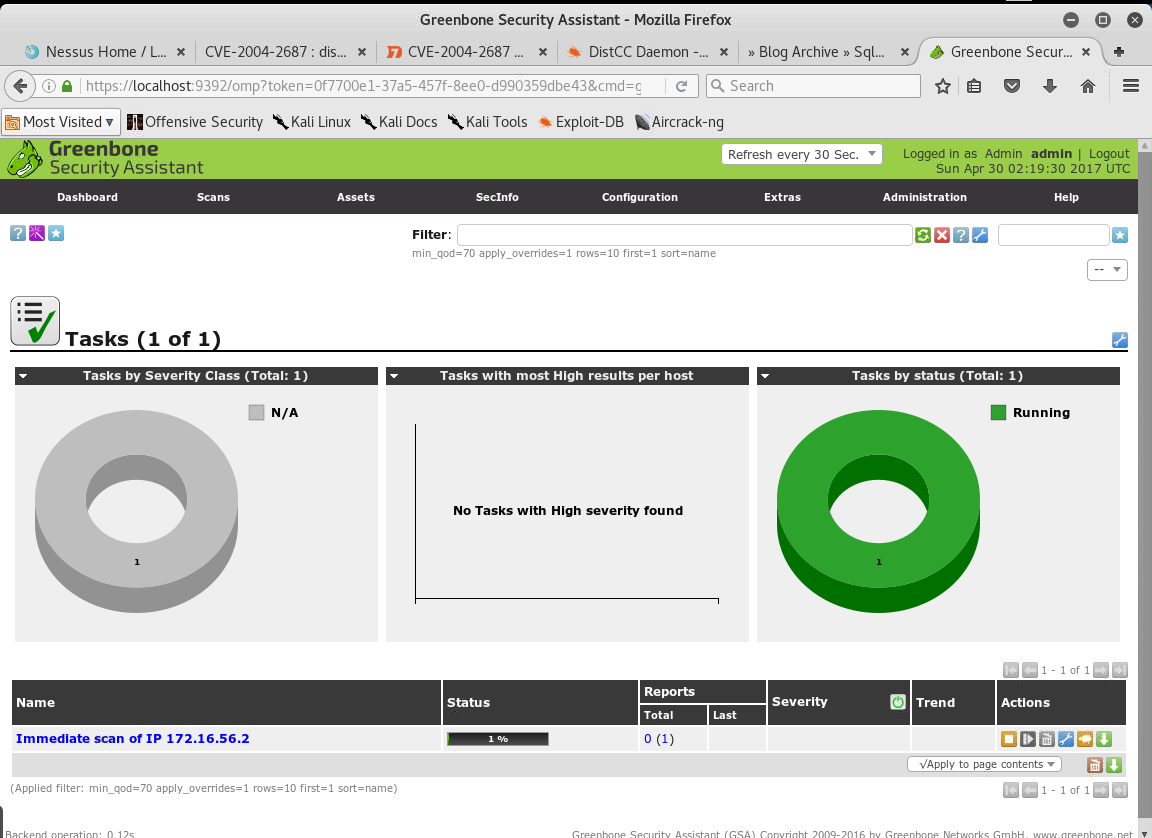This screenshot has width=1152, height=838.
Task: Click the Greenbone logo icon
Action: tap(24, 159)
